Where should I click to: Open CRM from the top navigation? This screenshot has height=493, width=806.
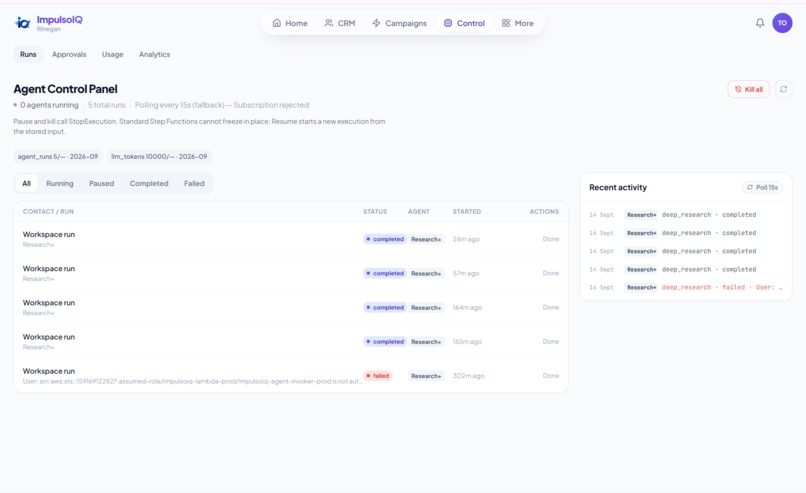tap(340, 23)
